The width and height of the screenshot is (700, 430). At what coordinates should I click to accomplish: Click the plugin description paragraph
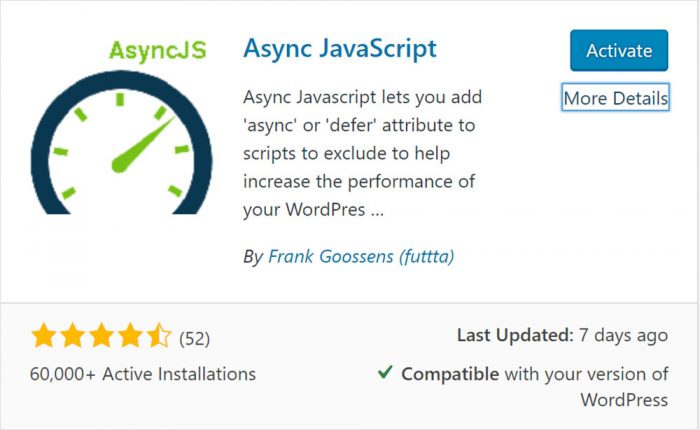coord(362,154)
